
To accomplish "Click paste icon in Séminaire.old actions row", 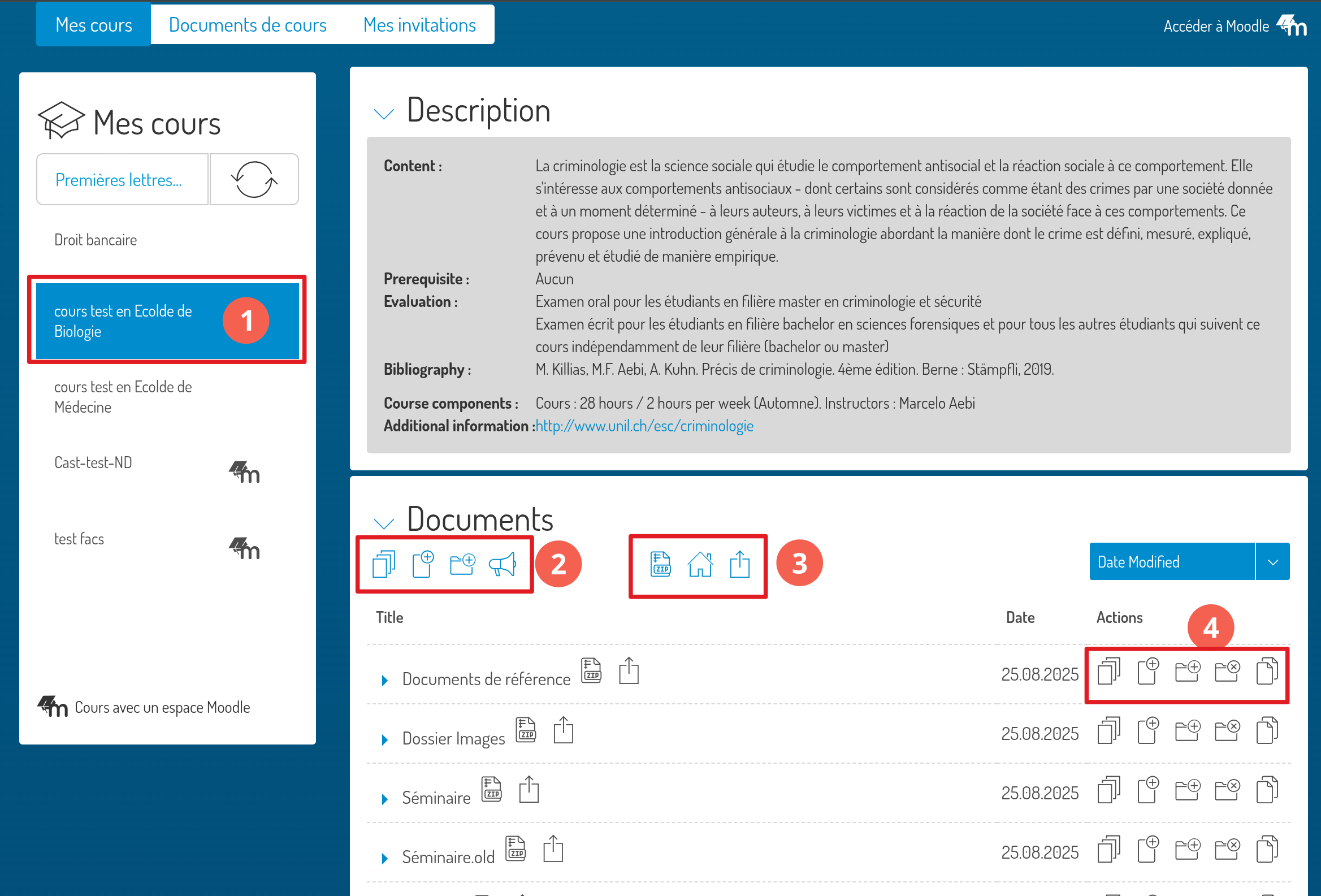I will [1266, 850].
